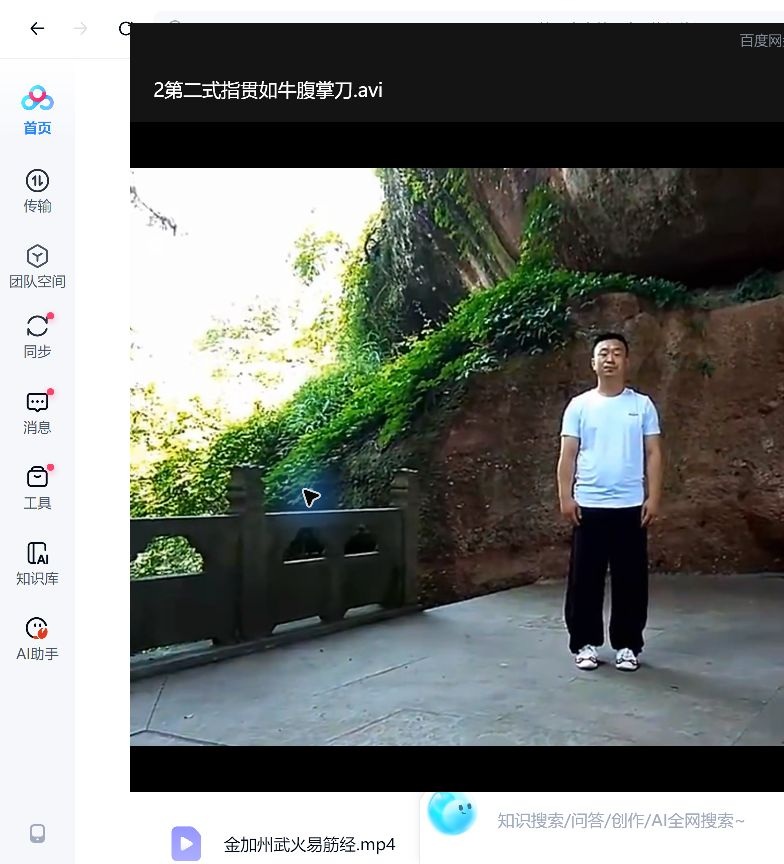The width and height of the screenshot is (784, 864).
Task: Open the AI助手 assistant
Action: pyautogui.click(x=37, y=639)
